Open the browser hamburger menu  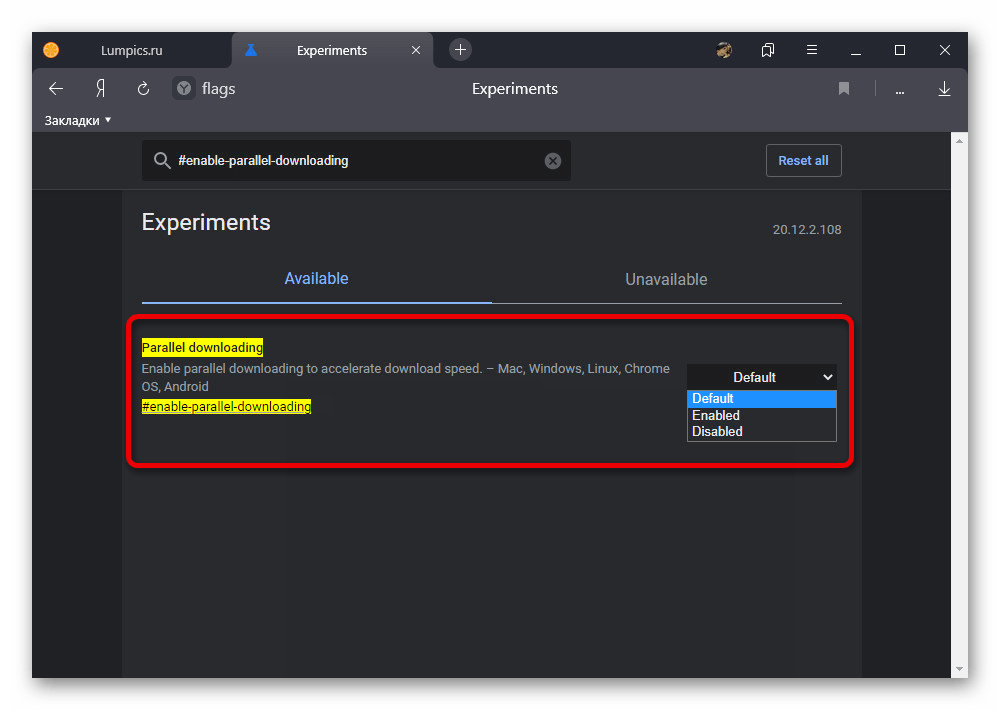[811, 50]
